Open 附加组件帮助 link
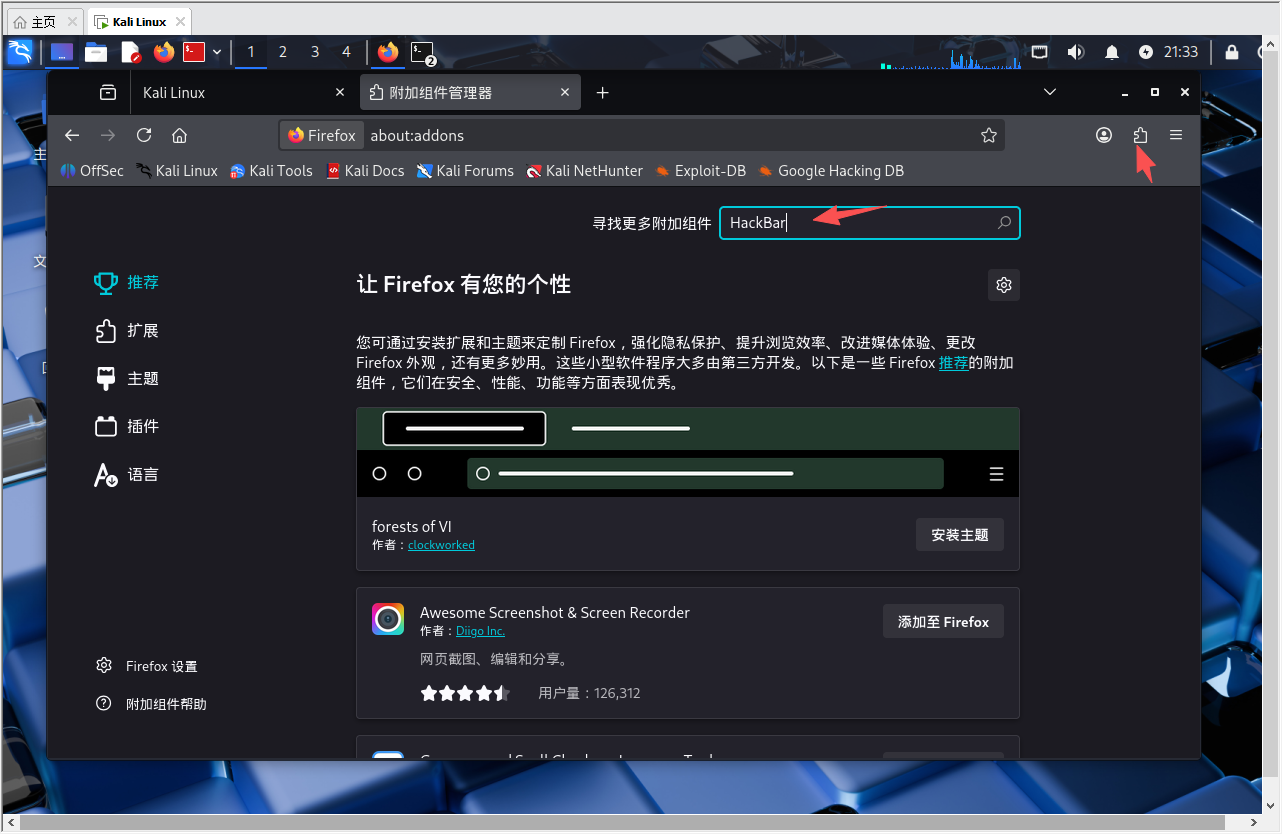 151,704
